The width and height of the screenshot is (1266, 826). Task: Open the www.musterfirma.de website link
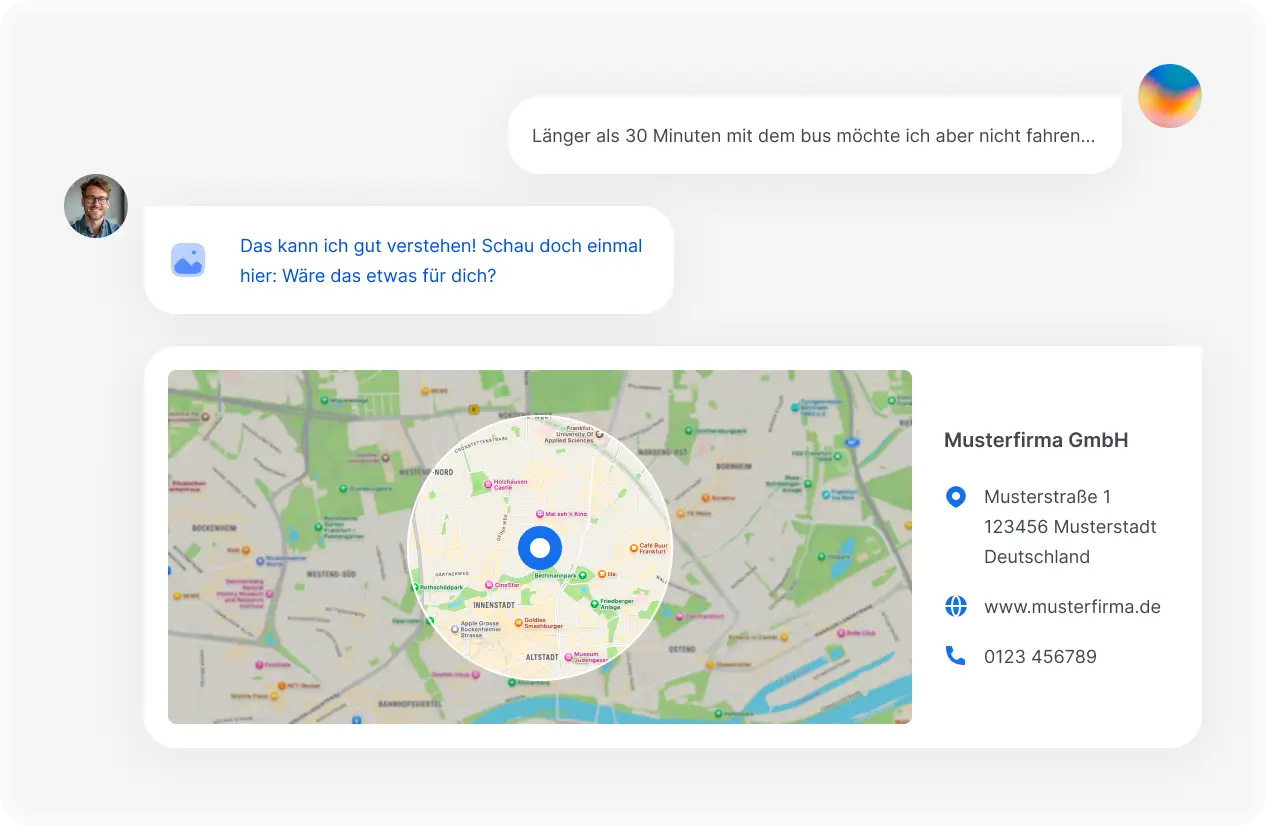click(x=1072, y=606)
